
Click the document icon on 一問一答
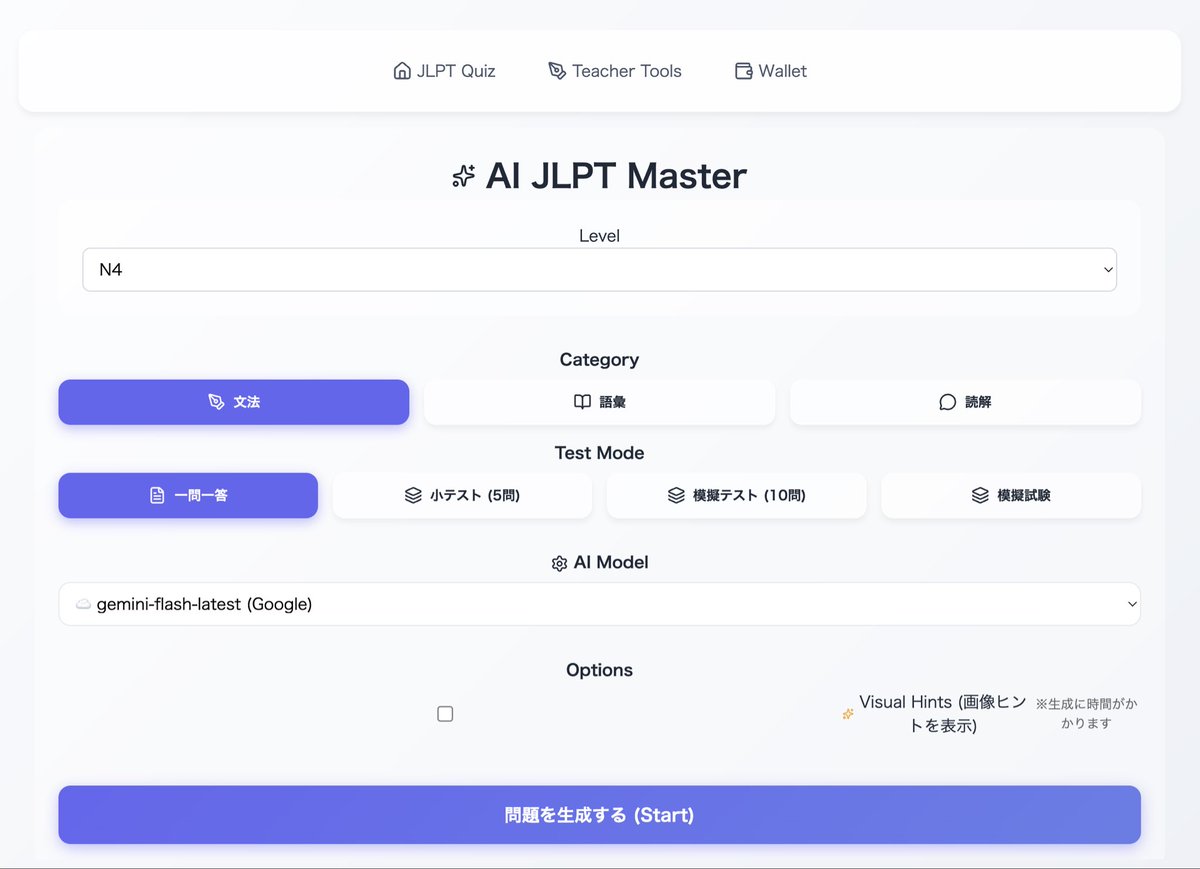[157, 496]
